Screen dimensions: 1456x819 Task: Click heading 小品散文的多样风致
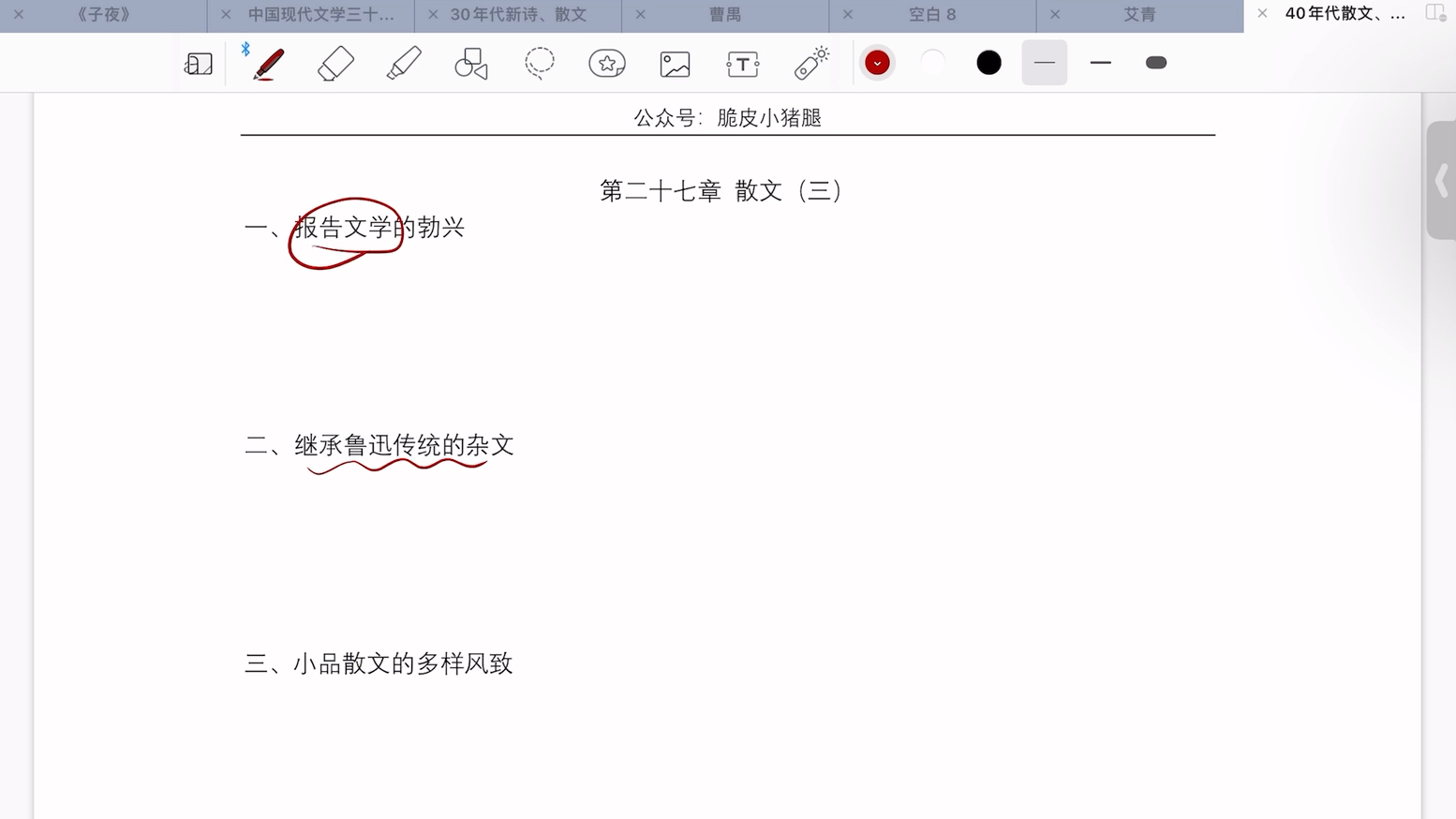(404, 663)
